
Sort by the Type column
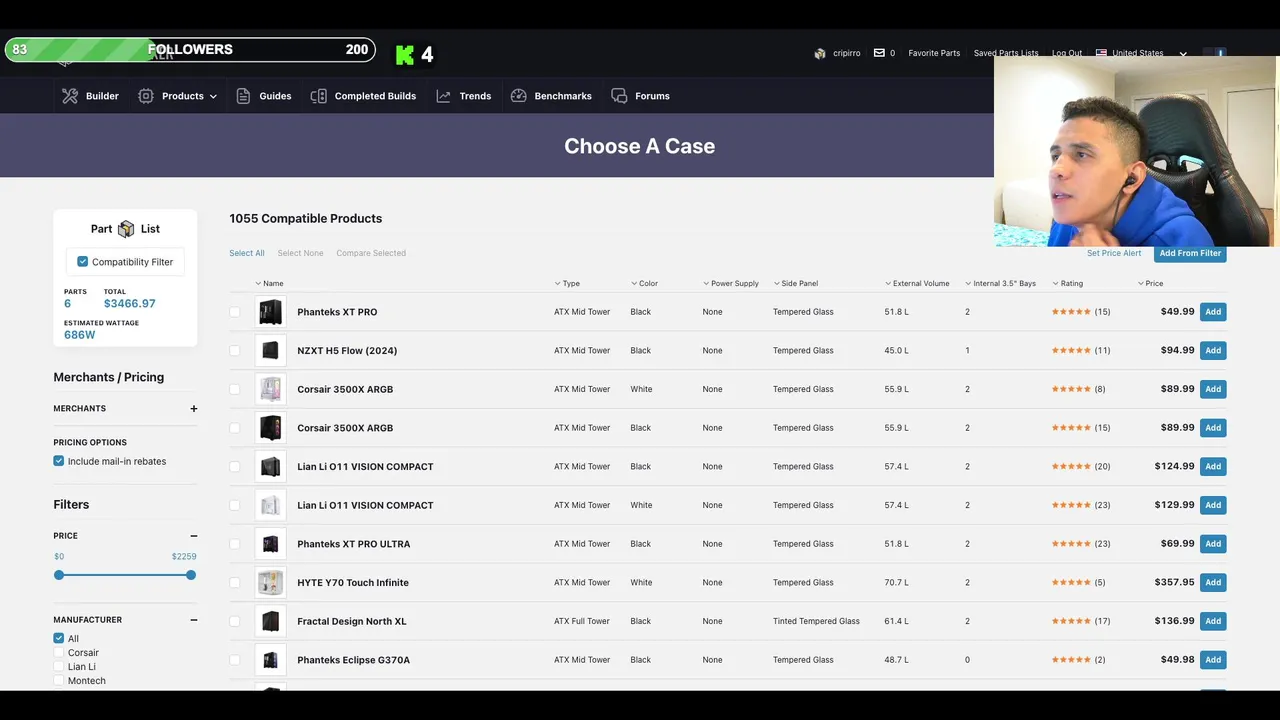coord(567,283)
